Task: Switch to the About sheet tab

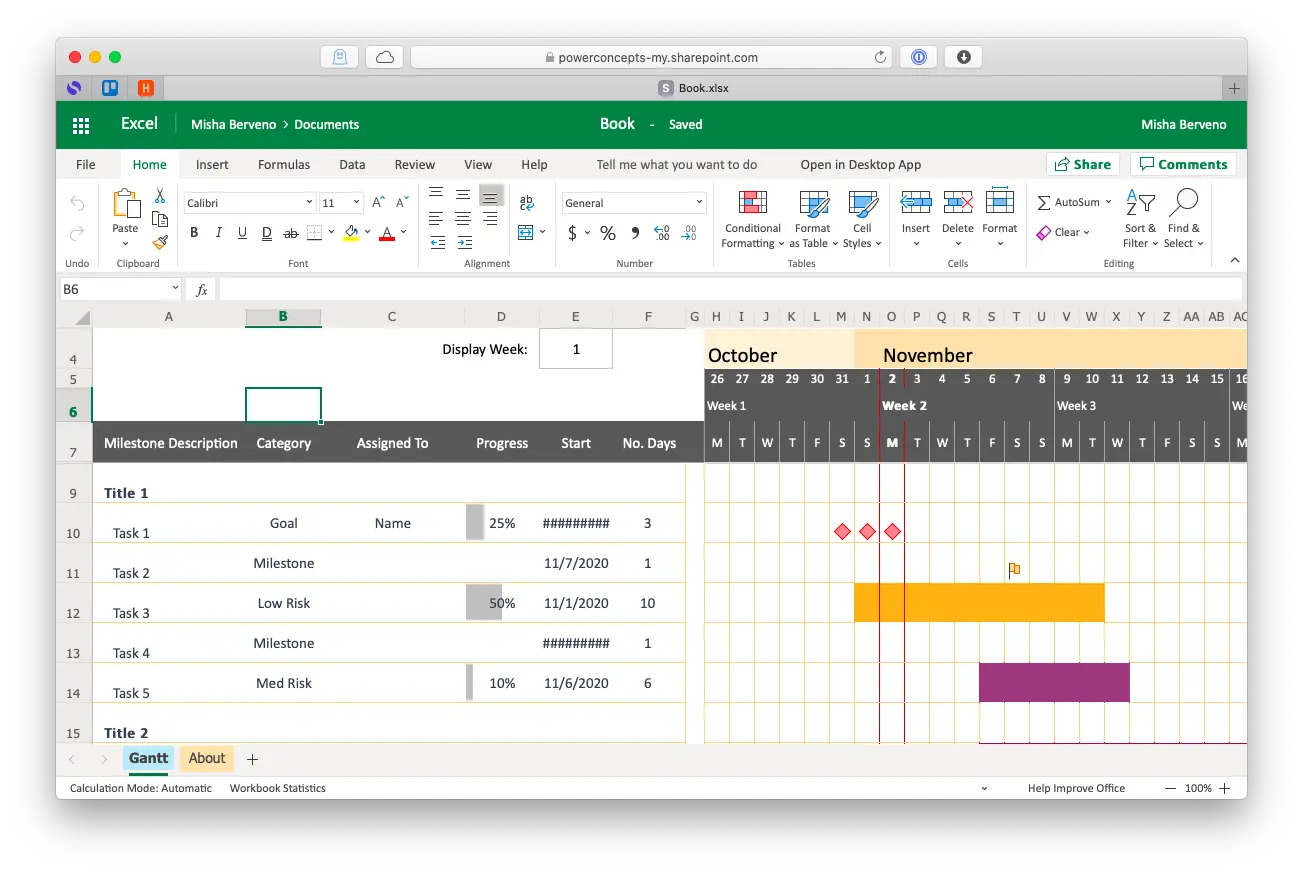Action: [206, 758]
